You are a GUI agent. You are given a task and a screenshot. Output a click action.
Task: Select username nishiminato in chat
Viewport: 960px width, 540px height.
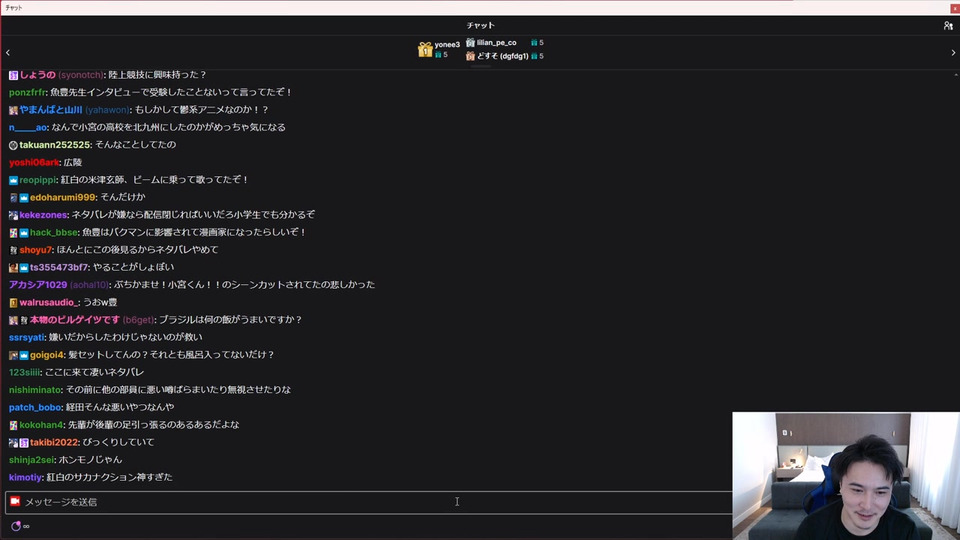point(35,390)
